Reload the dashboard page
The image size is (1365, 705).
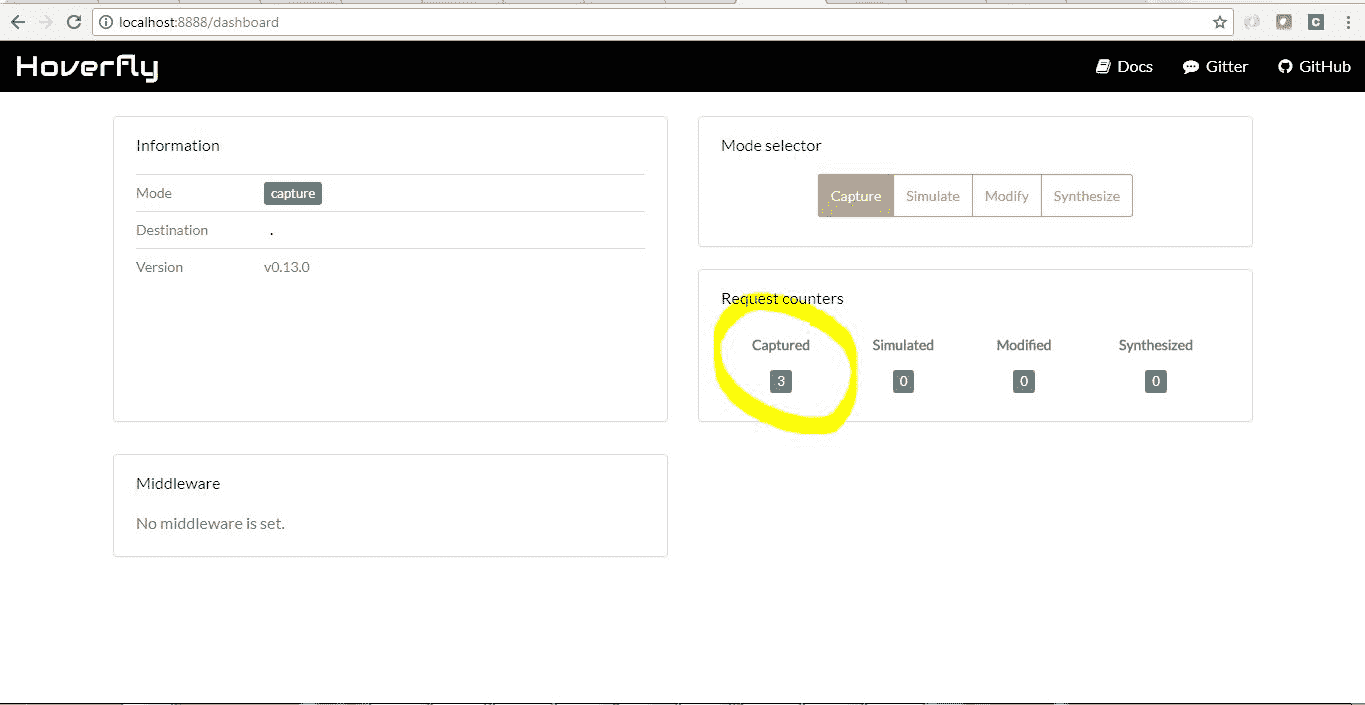coord(74,22)
